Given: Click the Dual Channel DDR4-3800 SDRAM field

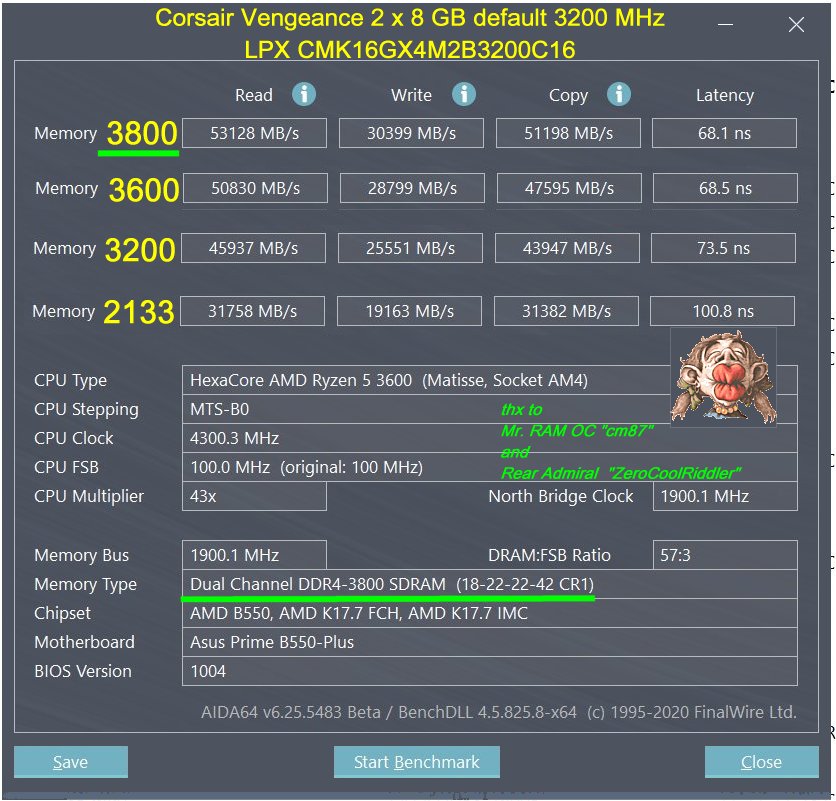Looking at the screenshot, I should 490,584.
